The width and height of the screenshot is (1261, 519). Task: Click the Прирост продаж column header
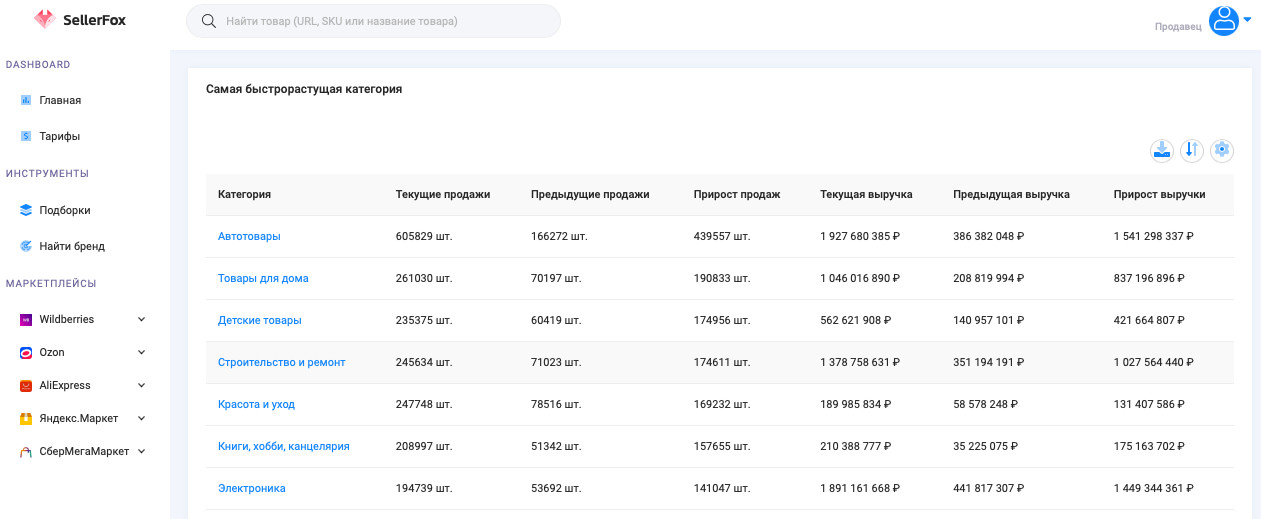[x=736, y=194]
